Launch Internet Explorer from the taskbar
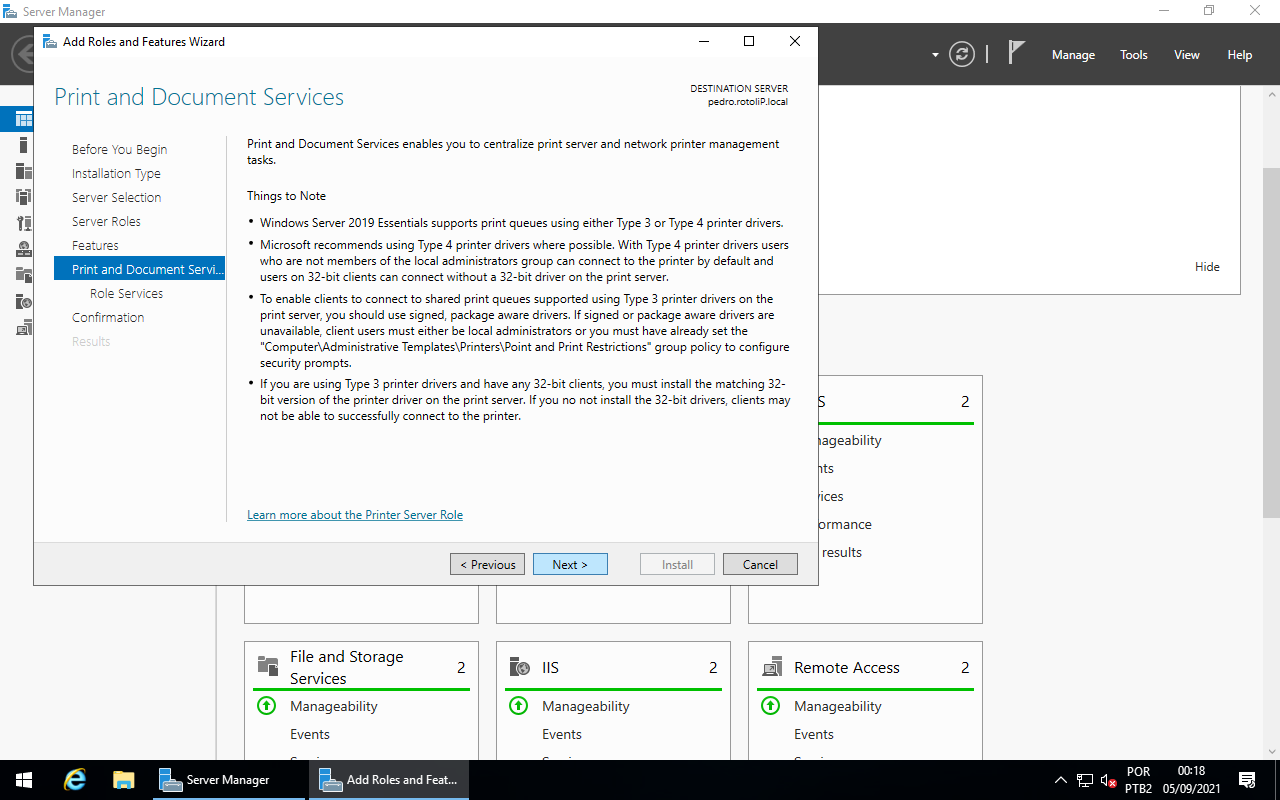Image resolution: width=1280 pixels, height=800 pixels. pos(75,780)
